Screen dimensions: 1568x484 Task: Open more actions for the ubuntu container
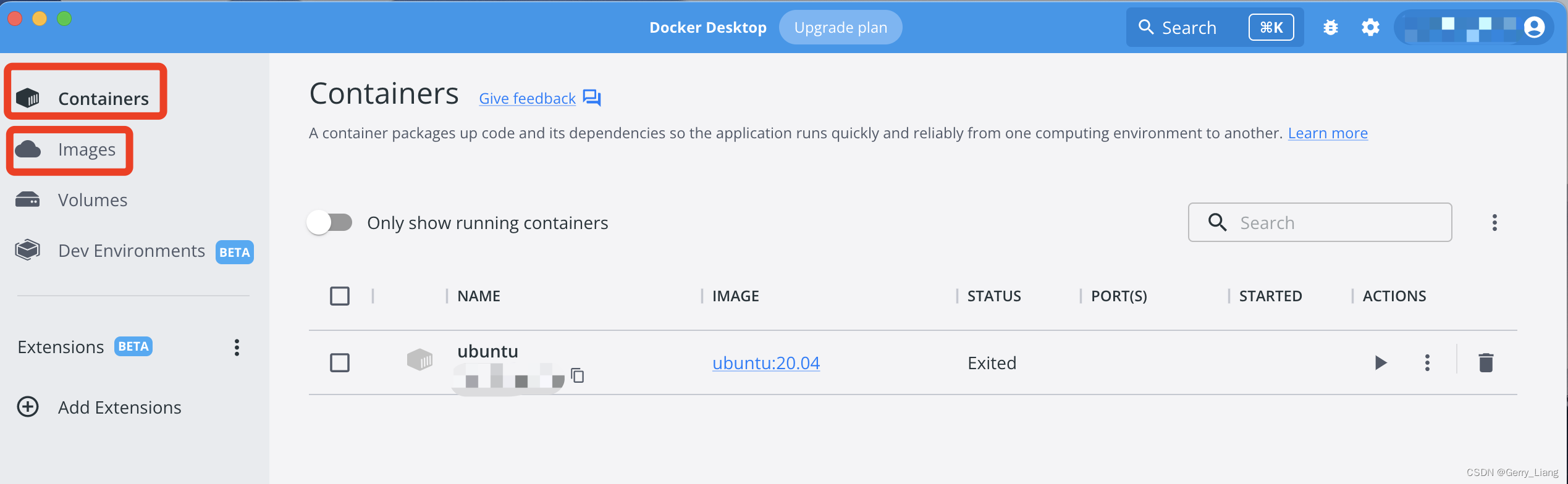click(1427, 362)
